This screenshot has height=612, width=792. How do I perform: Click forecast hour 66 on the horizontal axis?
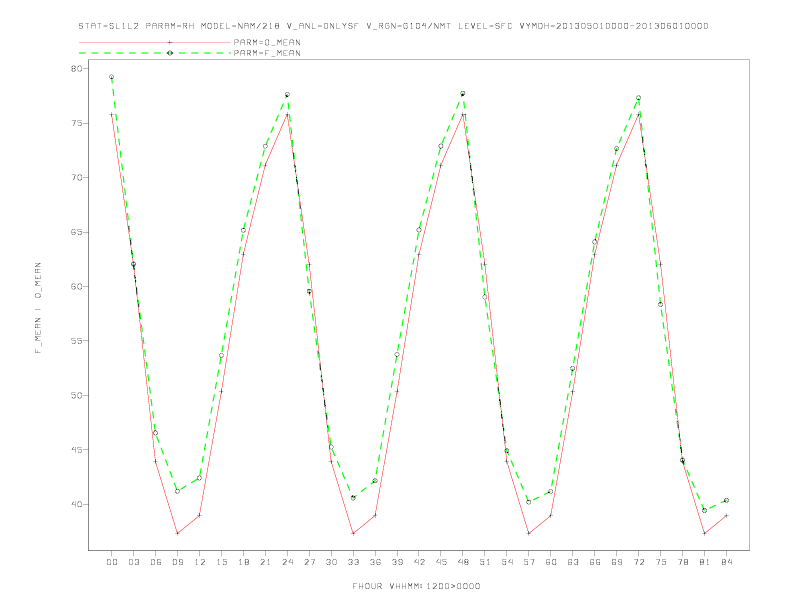[x=595, y=562]
